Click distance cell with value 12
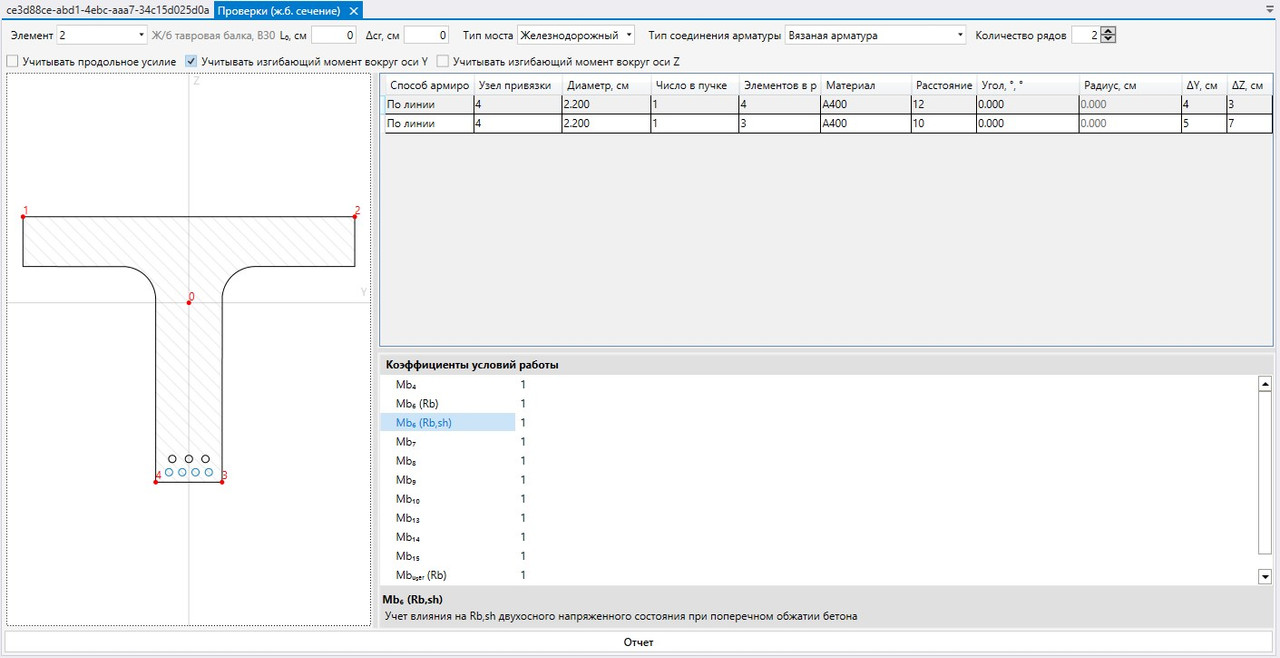1280x658 pixels. click(943, 104)
